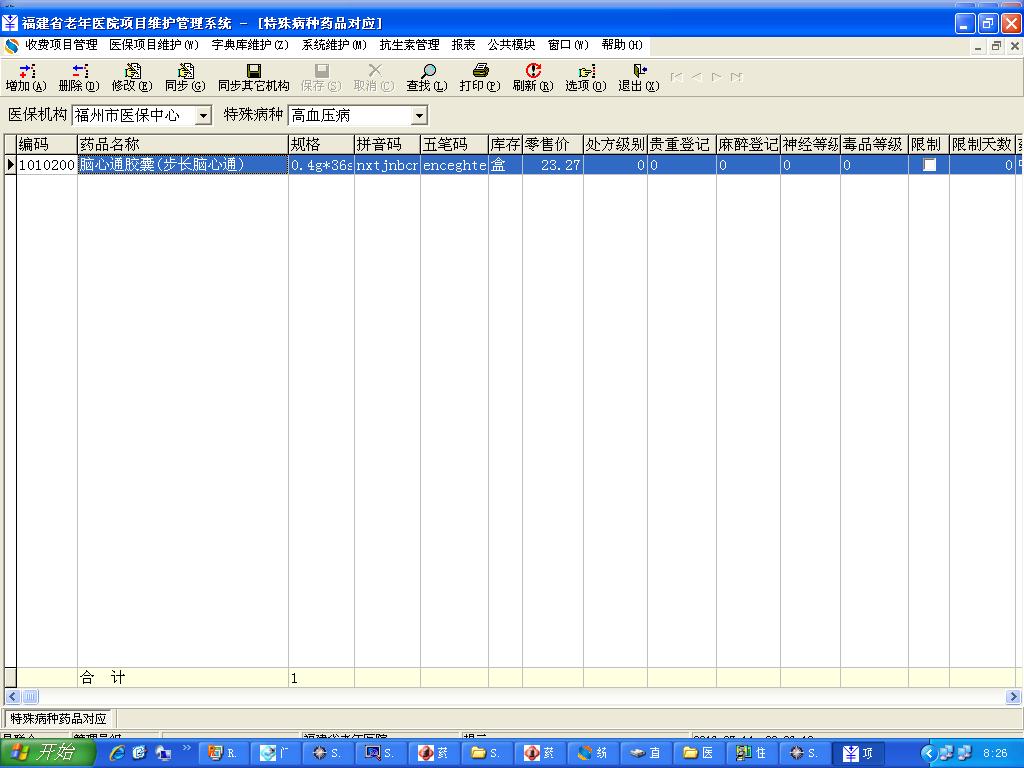Click the 规格 column header

(x=321, y=144)
